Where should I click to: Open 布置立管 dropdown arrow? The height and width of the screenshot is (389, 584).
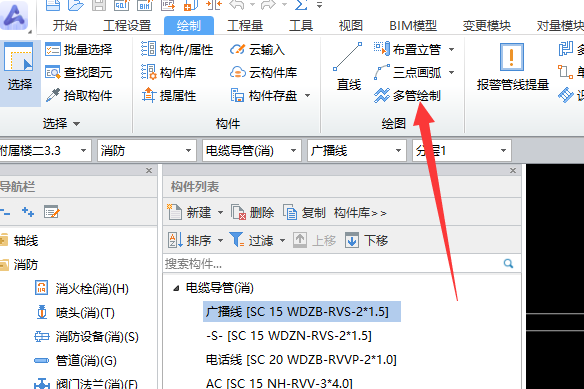coord(451,50)
